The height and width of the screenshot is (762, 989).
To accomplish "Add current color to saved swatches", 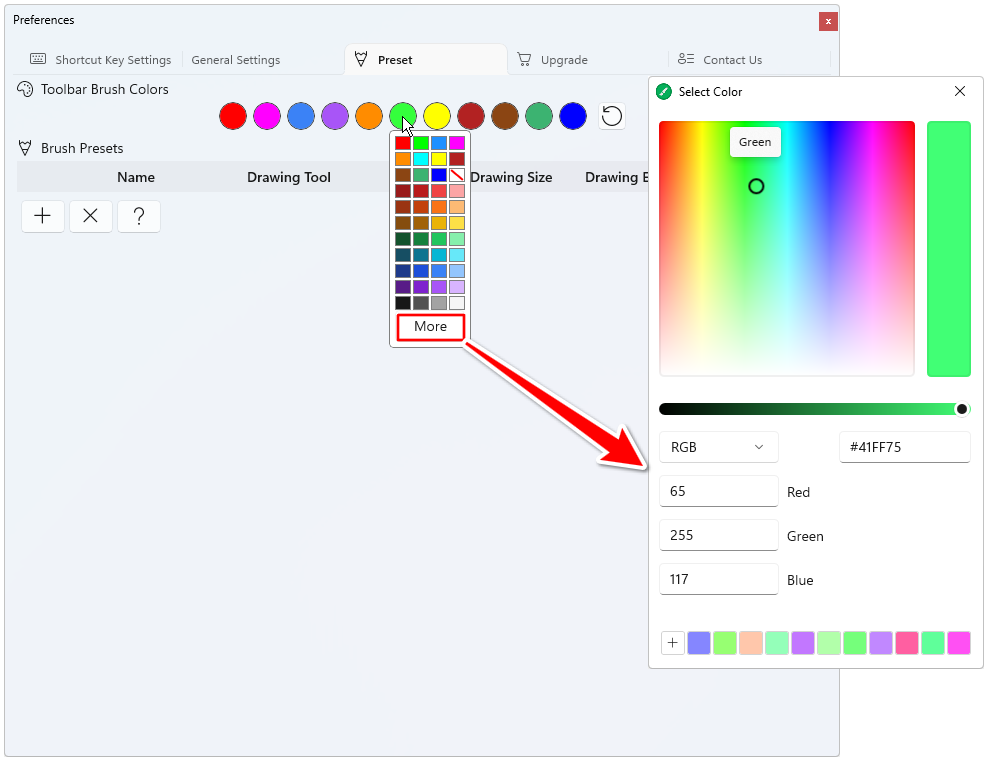I will [x=672, y=643].
